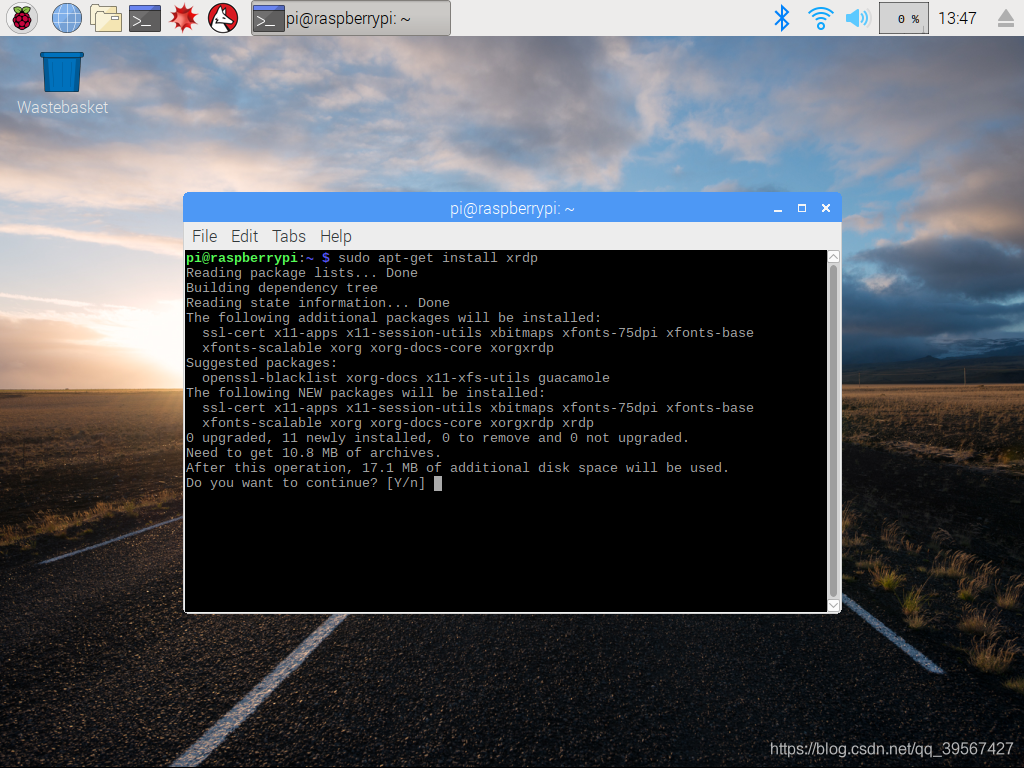Maximize the terminal window

tap(802, 208)
